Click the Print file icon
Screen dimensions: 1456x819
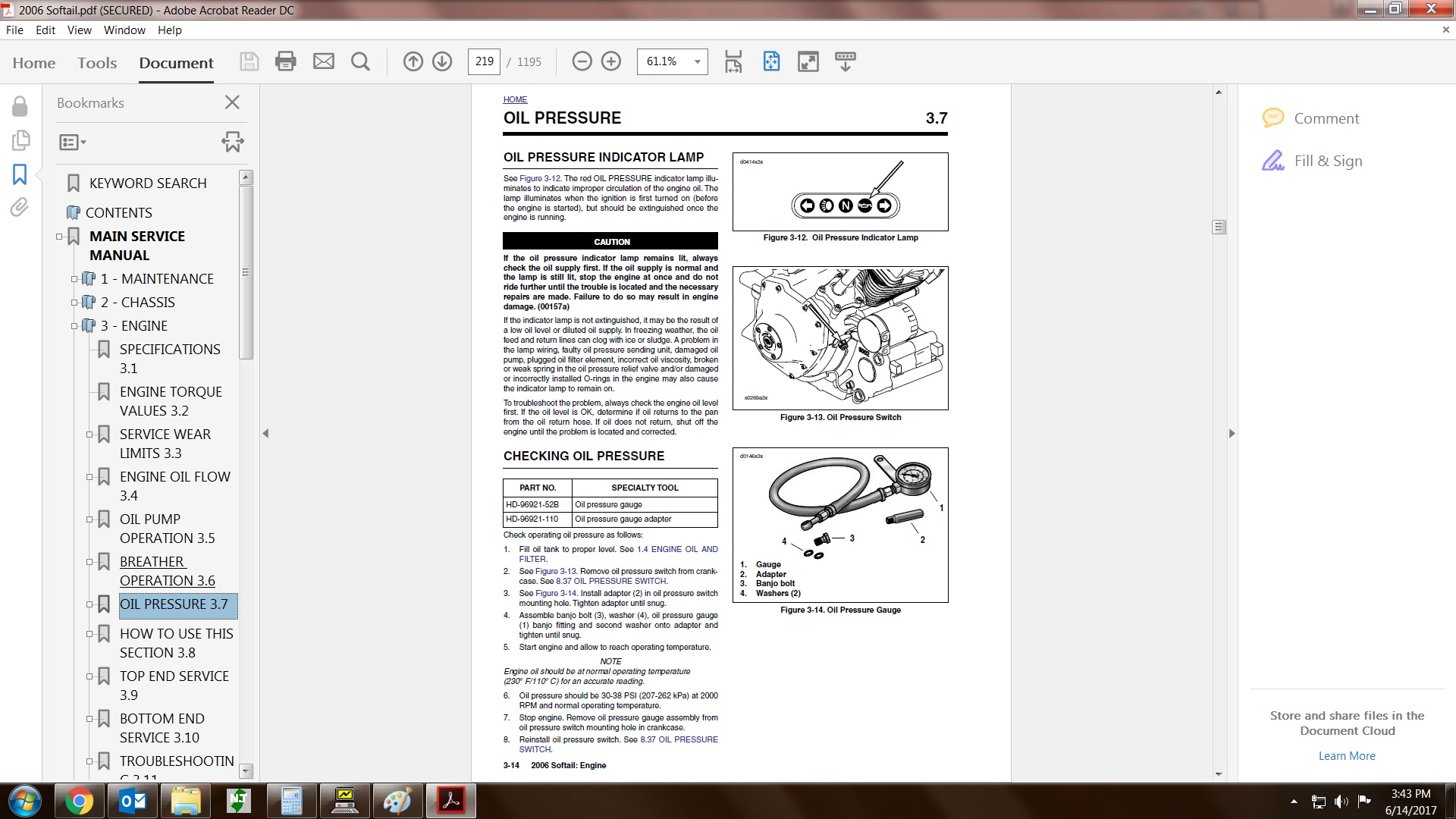click(285, 61)
